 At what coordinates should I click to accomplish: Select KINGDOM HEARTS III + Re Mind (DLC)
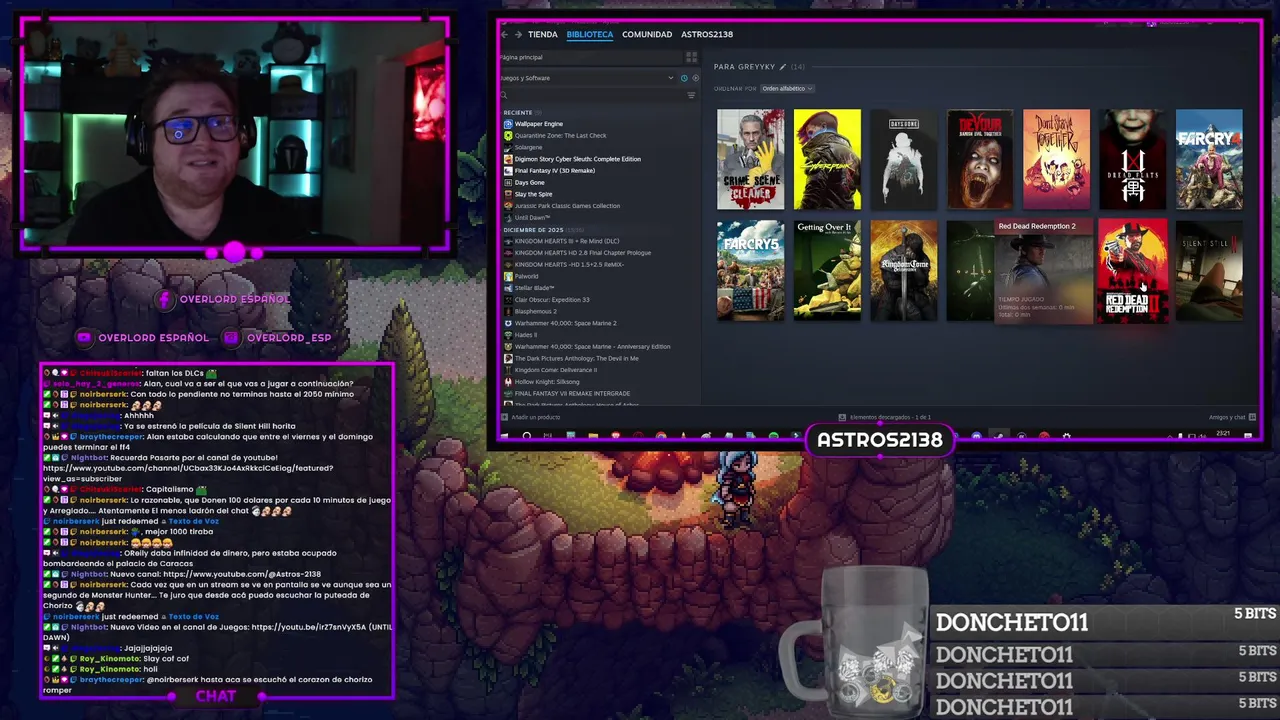pos(566,241)
